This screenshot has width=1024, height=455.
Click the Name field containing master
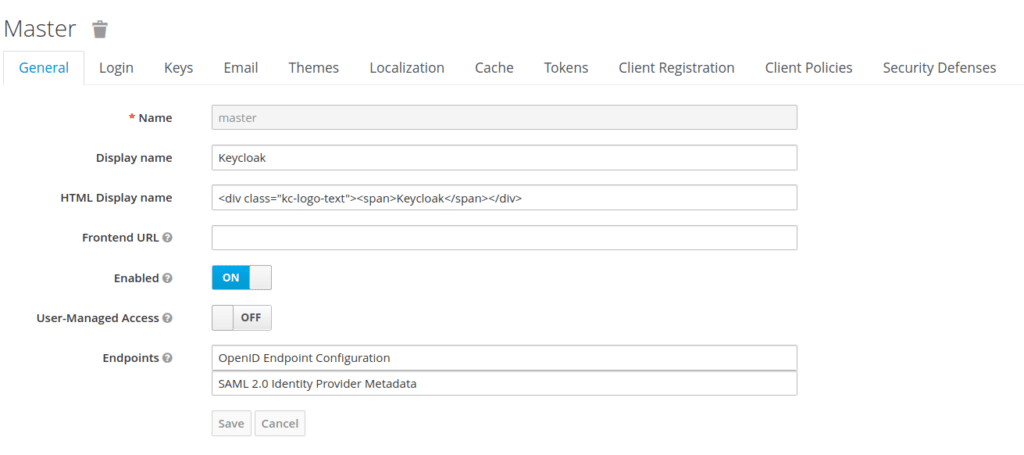coord(504,118)
